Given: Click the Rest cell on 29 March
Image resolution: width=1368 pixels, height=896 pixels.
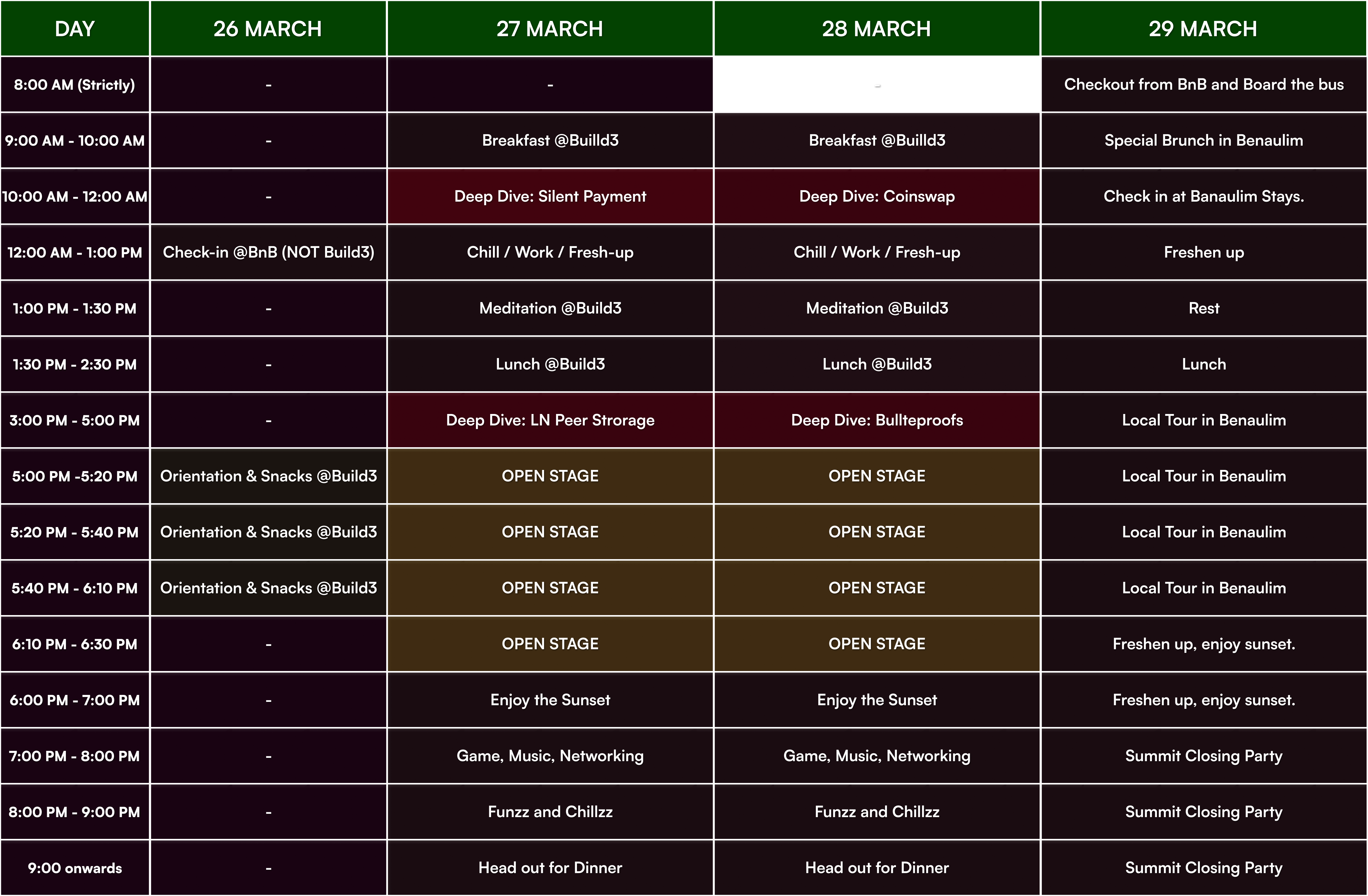Looking at the screenshot, I should click(1204, 308).
